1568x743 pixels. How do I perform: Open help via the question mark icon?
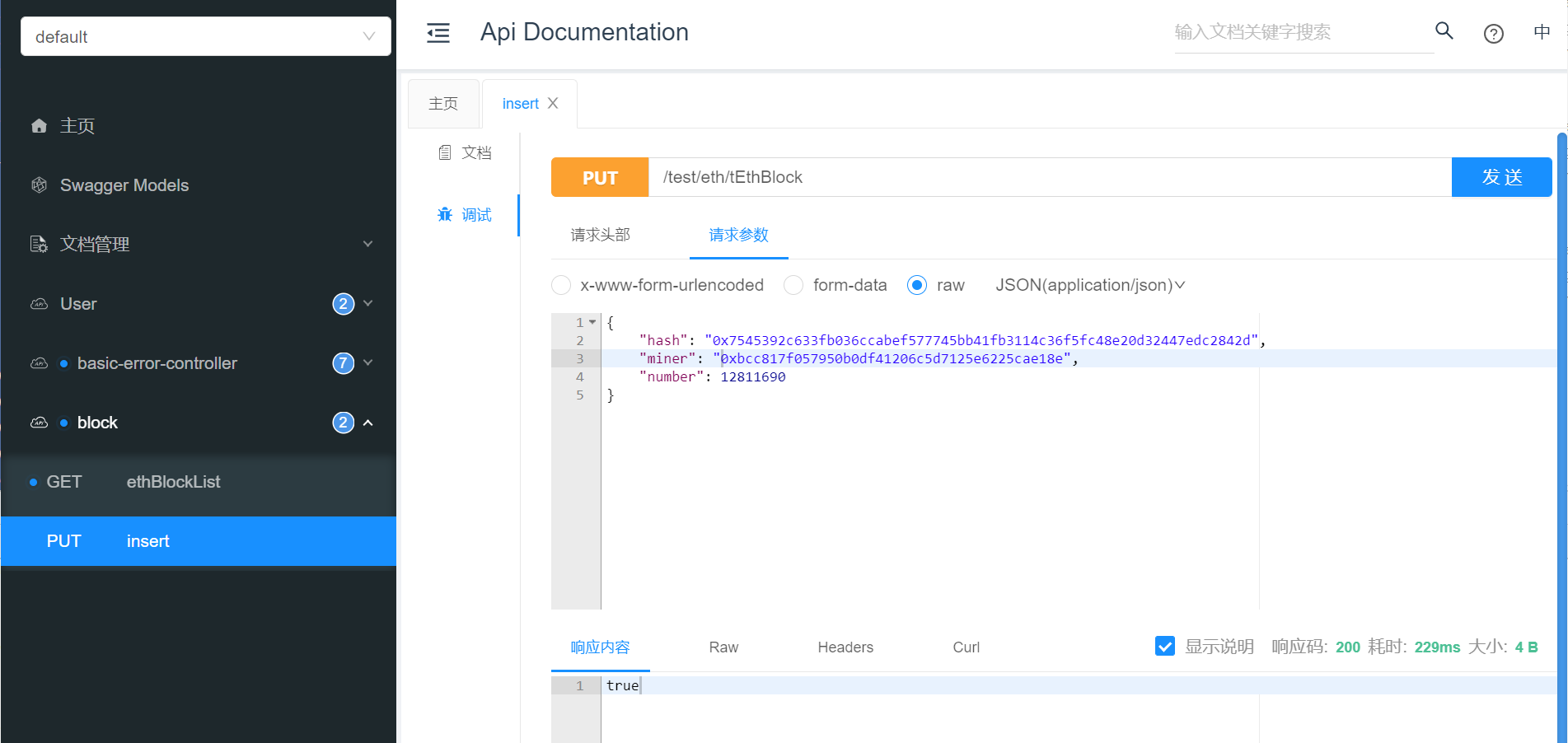[1494, 34]
